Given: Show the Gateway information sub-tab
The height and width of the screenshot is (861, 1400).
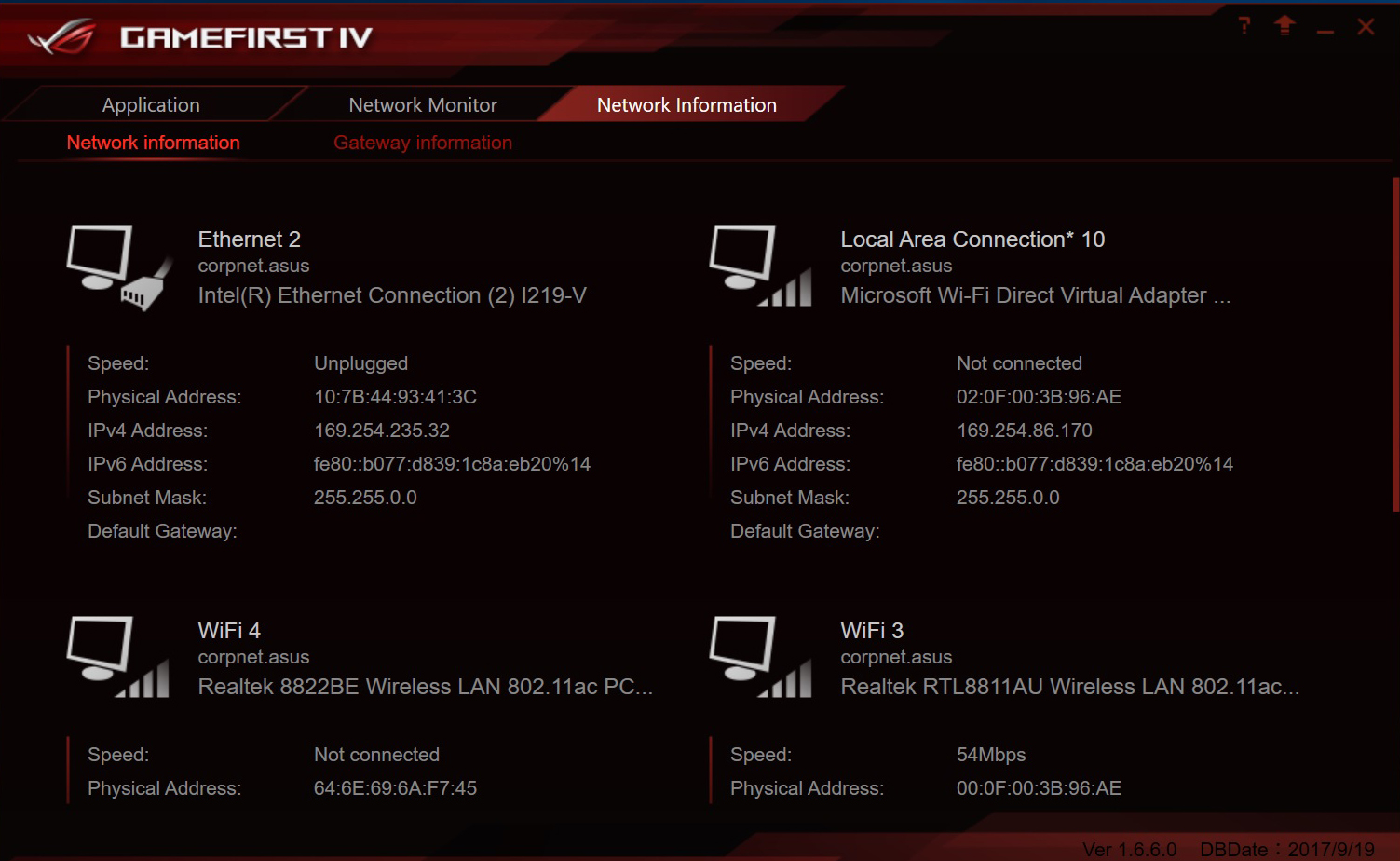Looking at the screenshot, I should pyautogui.click(x=423, y=143).
